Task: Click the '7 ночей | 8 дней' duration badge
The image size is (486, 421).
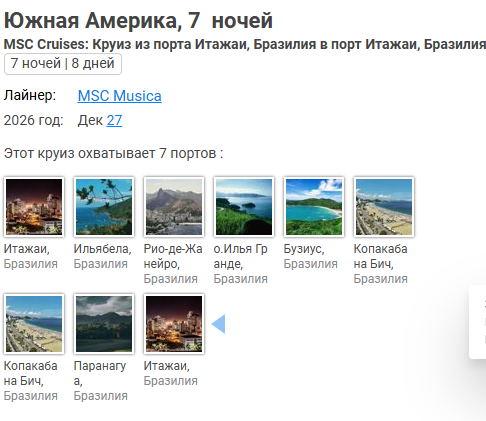Action: (x=63, y=64)
